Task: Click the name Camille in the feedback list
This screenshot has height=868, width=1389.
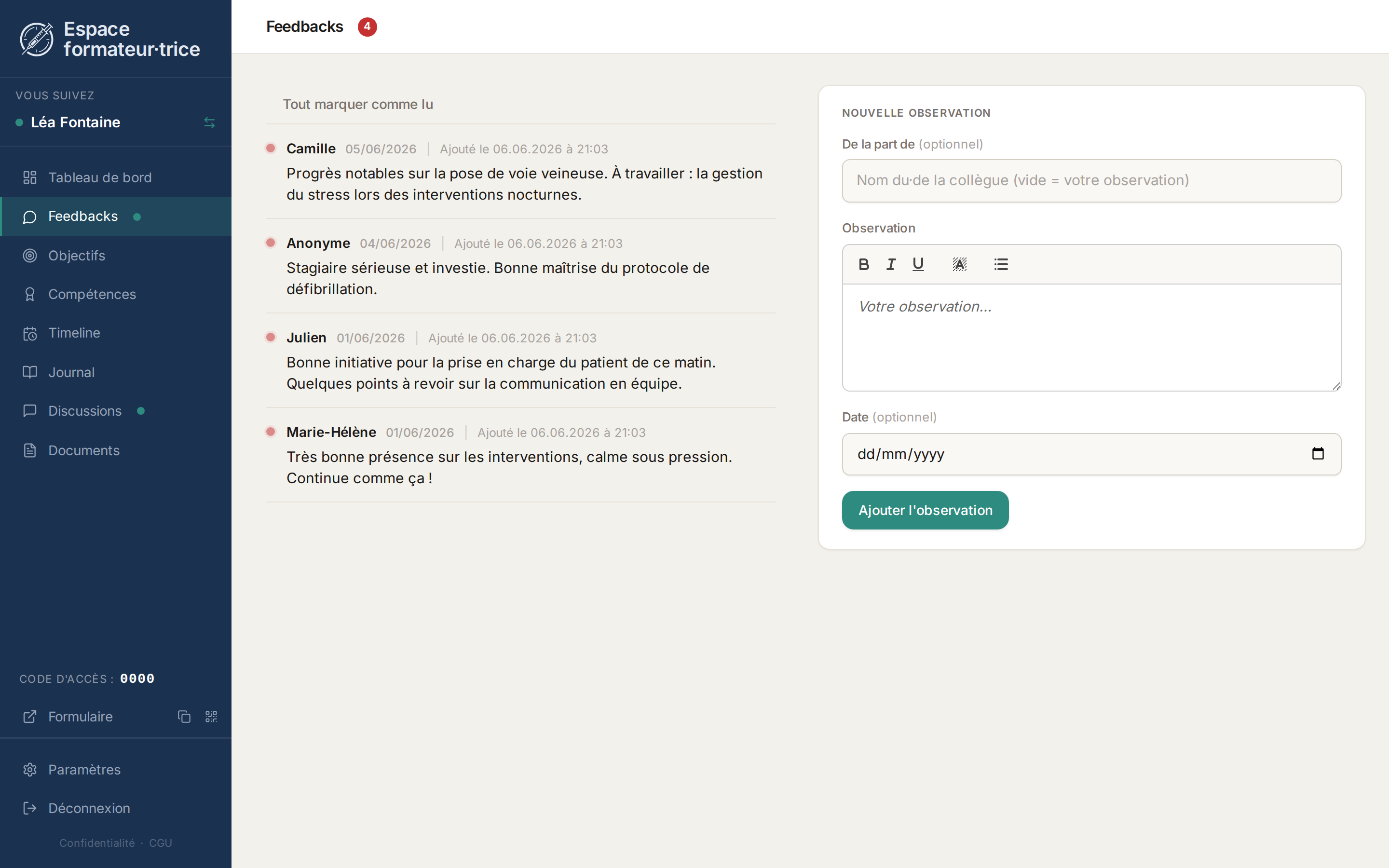Action: coord(311,149)
